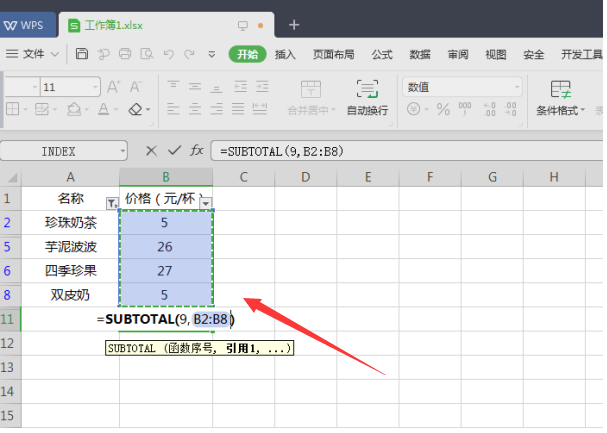Cancel formula entry with X button
This screenshot has height=433, width=607.
[x=151, y=151]
